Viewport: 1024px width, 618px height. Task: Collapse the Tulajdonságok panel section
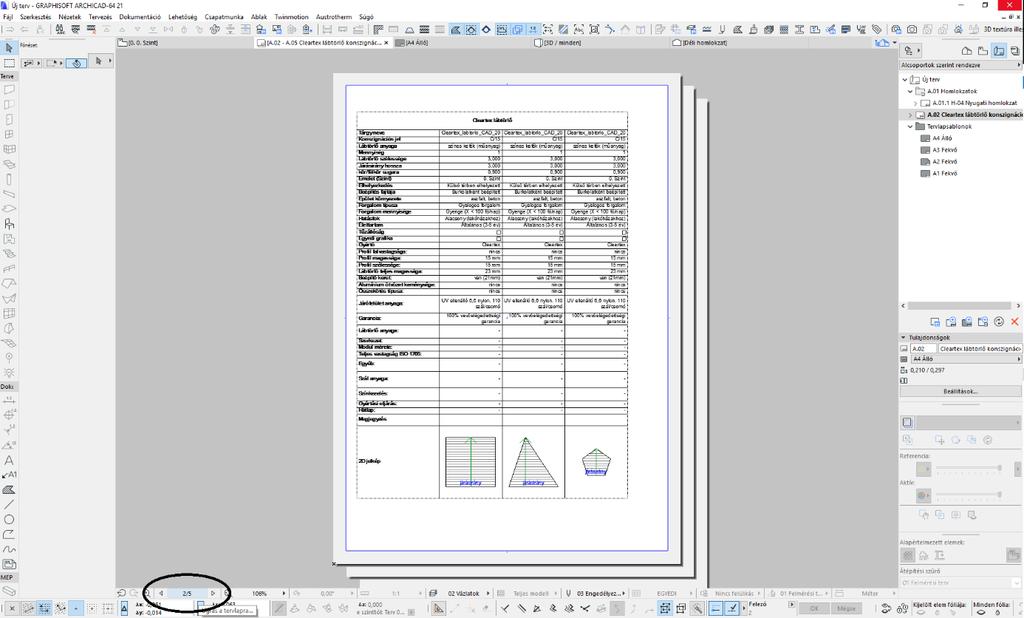tap(904, 338)
